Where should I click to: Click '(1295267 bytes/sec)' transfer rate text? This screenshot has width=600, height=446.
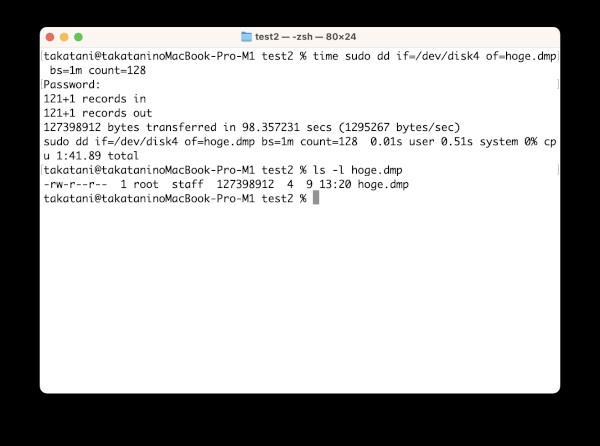pyautogui.click(x=399, y=127)
